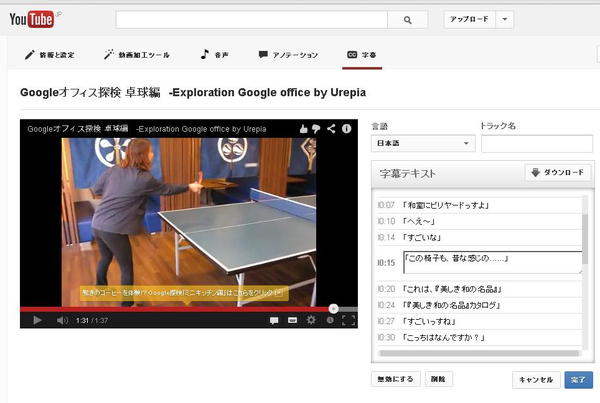Expand the 日本語 language dropdown
The height and width of the screenshot is (403, 600).
tap(422, 144)
